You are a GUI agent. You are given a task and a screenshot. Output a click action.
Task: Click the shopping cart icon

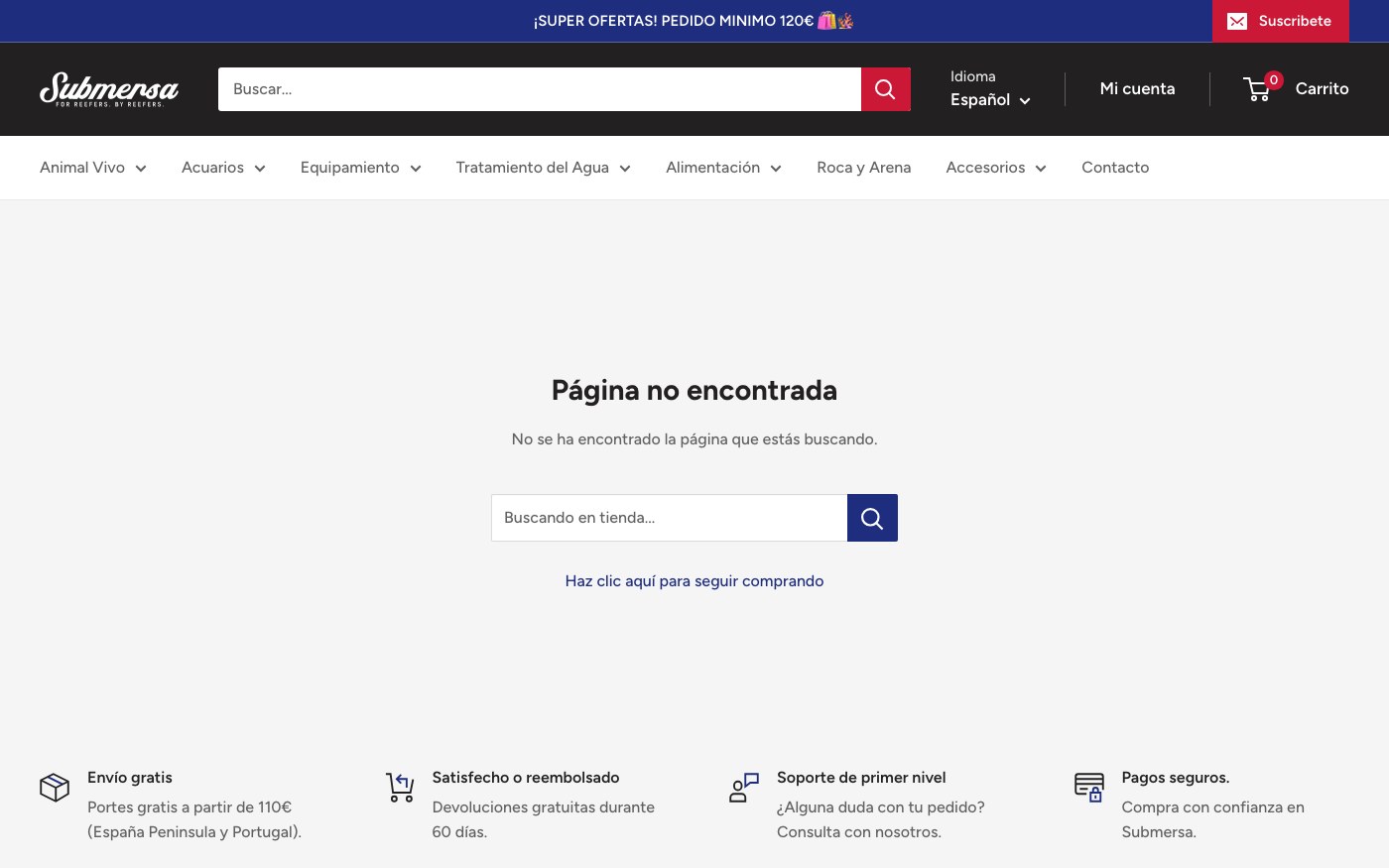[1257, 89]
